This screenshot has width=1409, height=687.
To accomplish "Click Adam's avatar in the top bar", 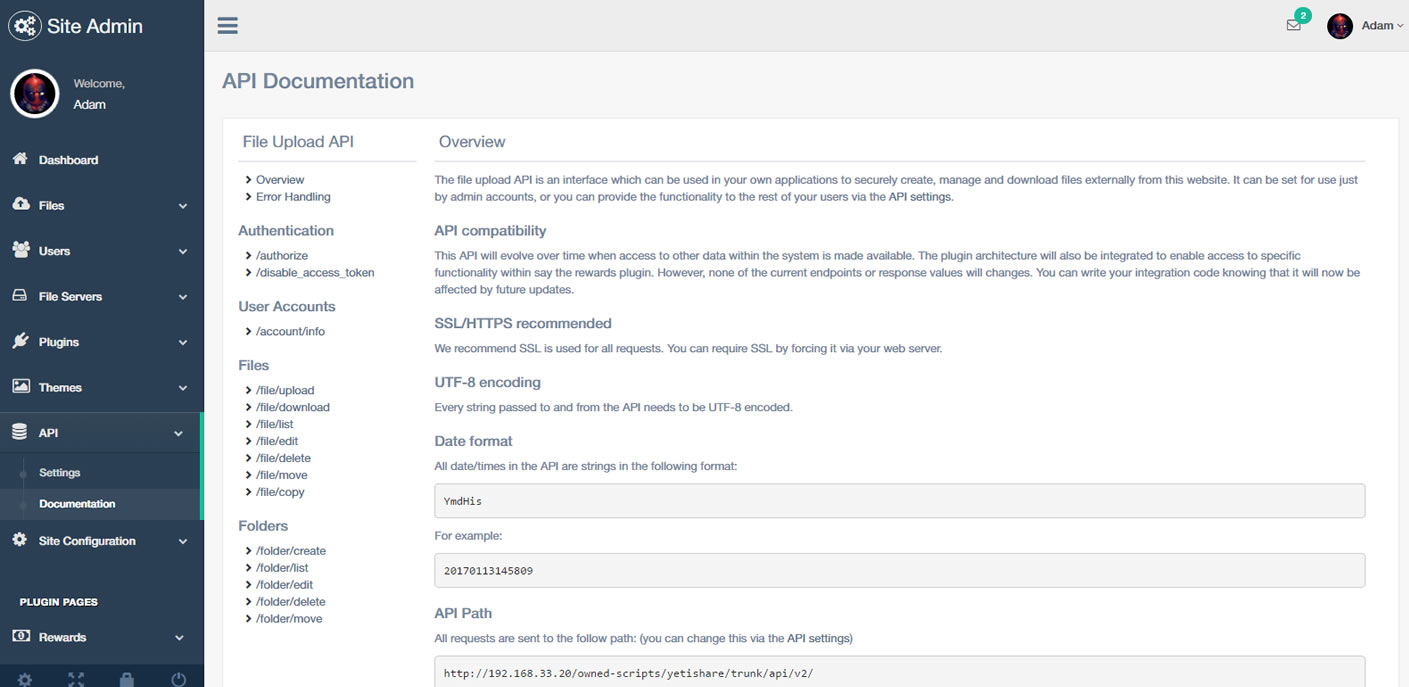I will [1340, 26].
